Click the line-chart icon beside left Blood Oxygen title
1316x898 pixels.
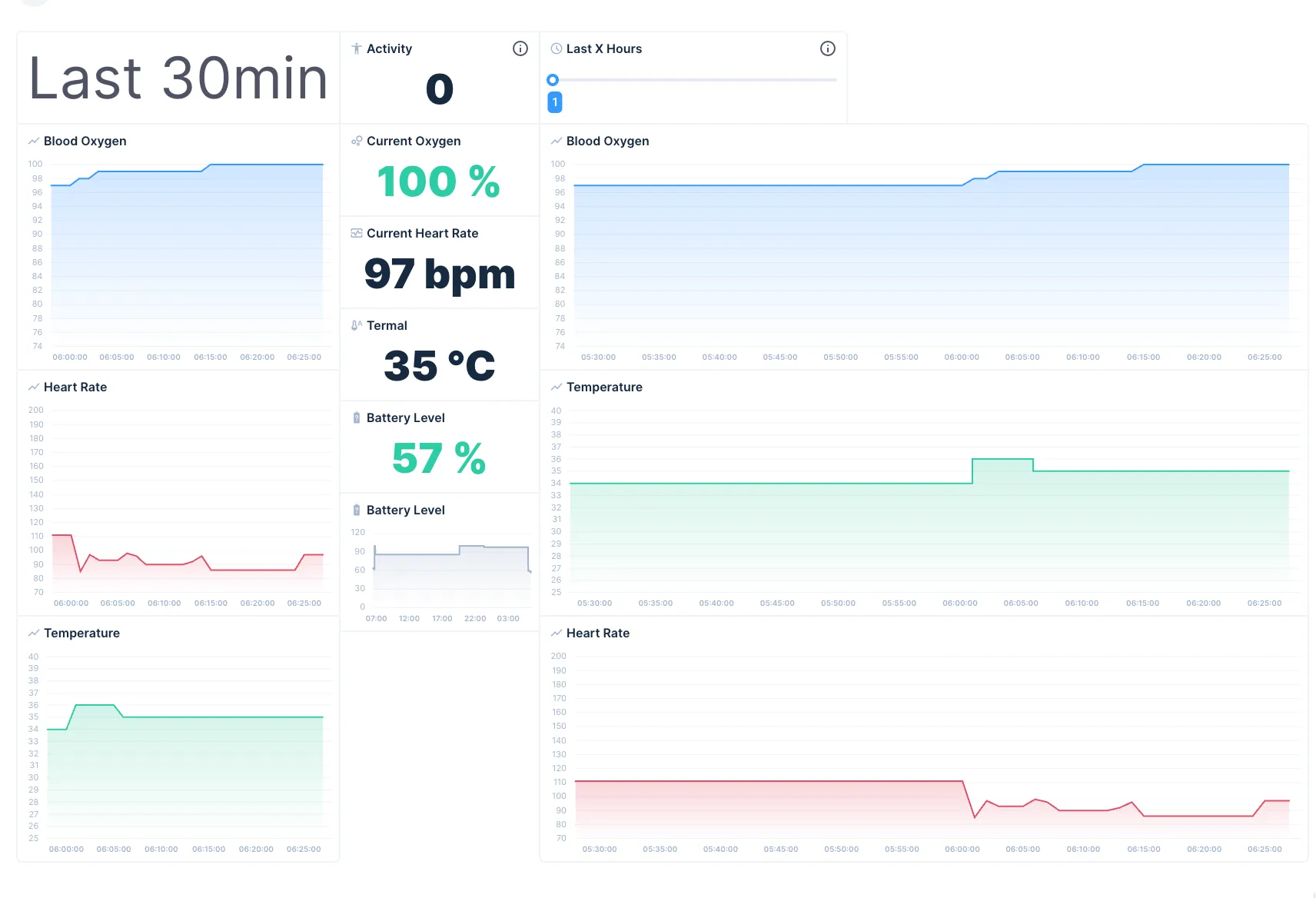click(34, 141)
